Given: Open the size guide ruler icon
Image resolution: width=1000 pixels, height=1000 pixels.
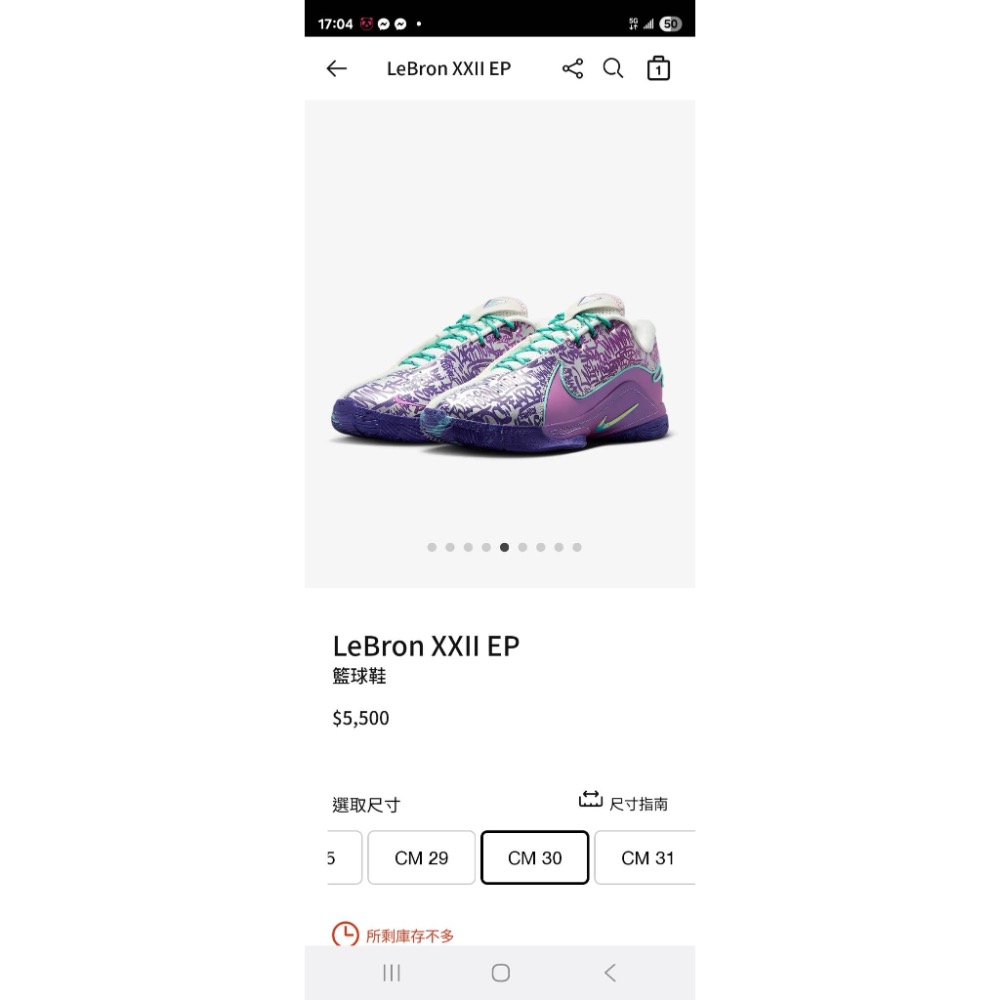Looking at the screenshot, I should point(590,799).
